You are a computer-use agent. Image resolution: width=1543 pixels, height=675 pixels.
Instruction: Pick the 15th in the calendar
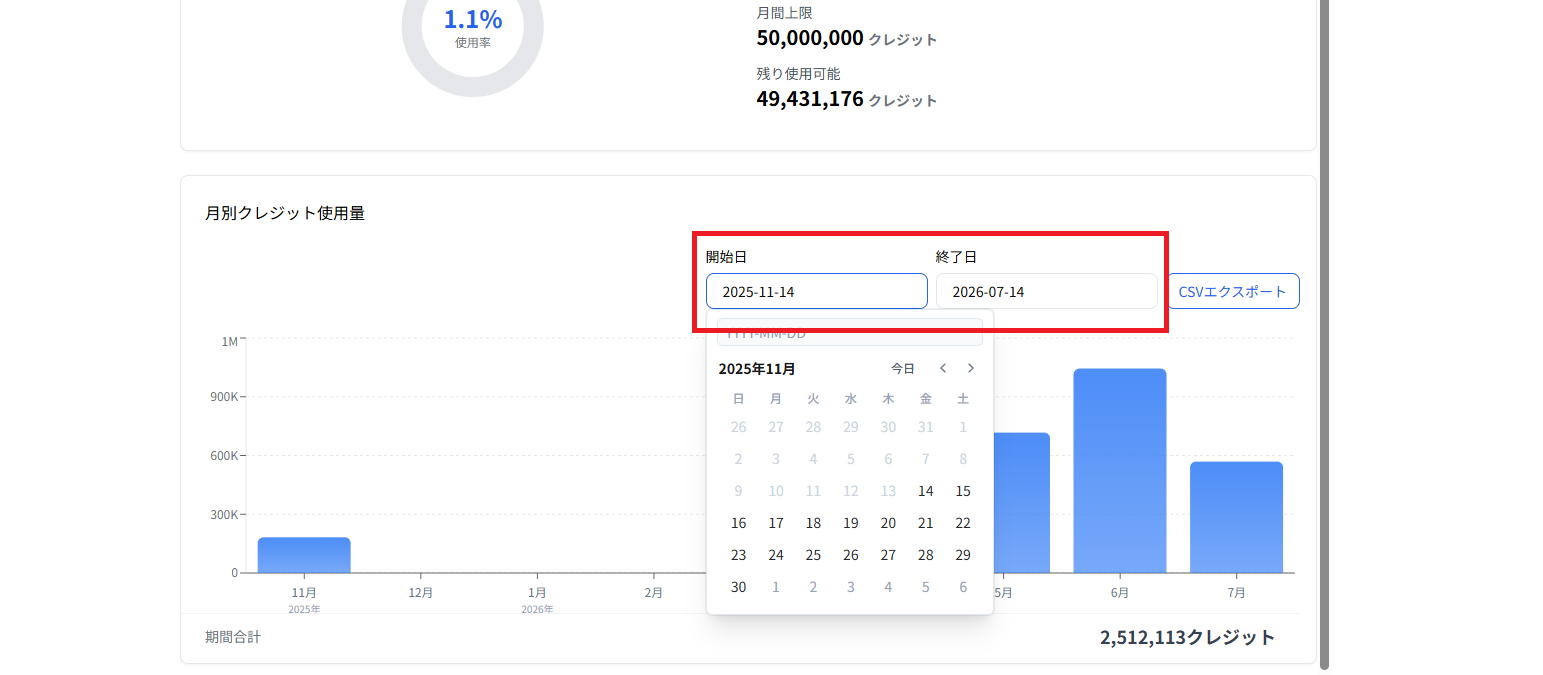(x=963, y=491)
